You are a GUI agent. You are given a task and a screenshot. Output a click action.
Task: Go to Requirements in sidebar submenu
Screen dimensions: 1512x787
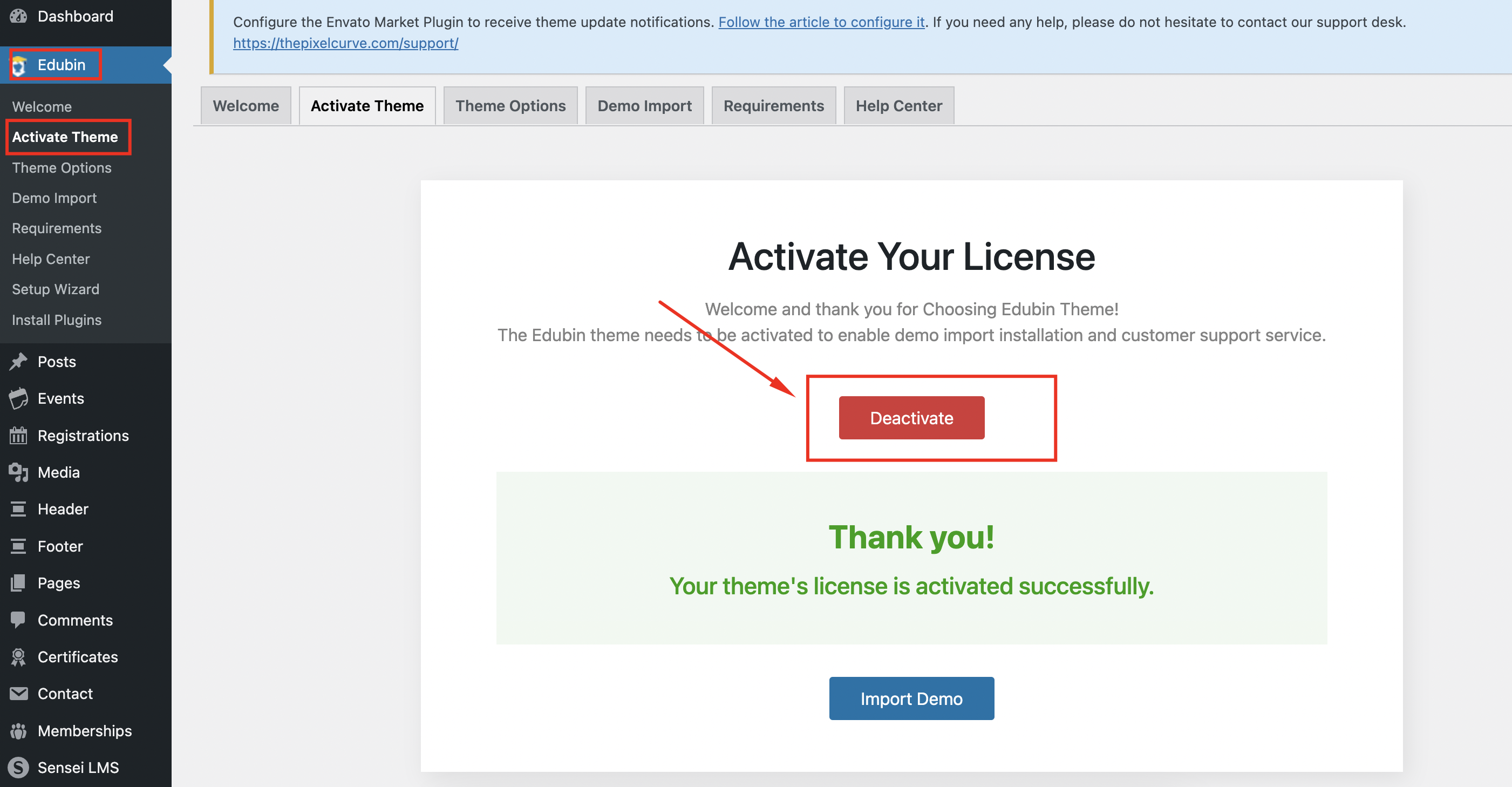click(56, 228)
